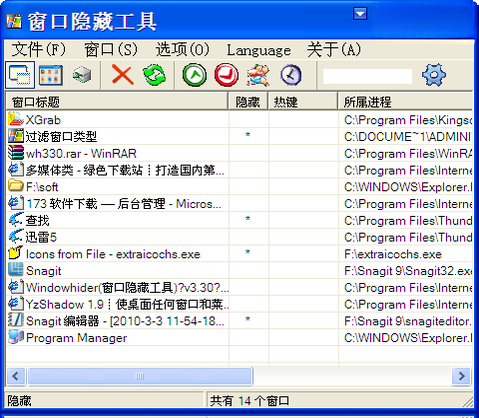The width and height of the screenshot is (479, 418).
Task: Click the hidden asterisk in Icons from File row
Action: tap(248, 252)
